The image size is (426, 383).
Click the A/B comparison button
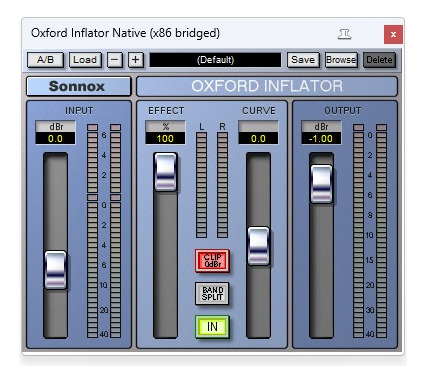pyautogui.click(x=45, y=60)
